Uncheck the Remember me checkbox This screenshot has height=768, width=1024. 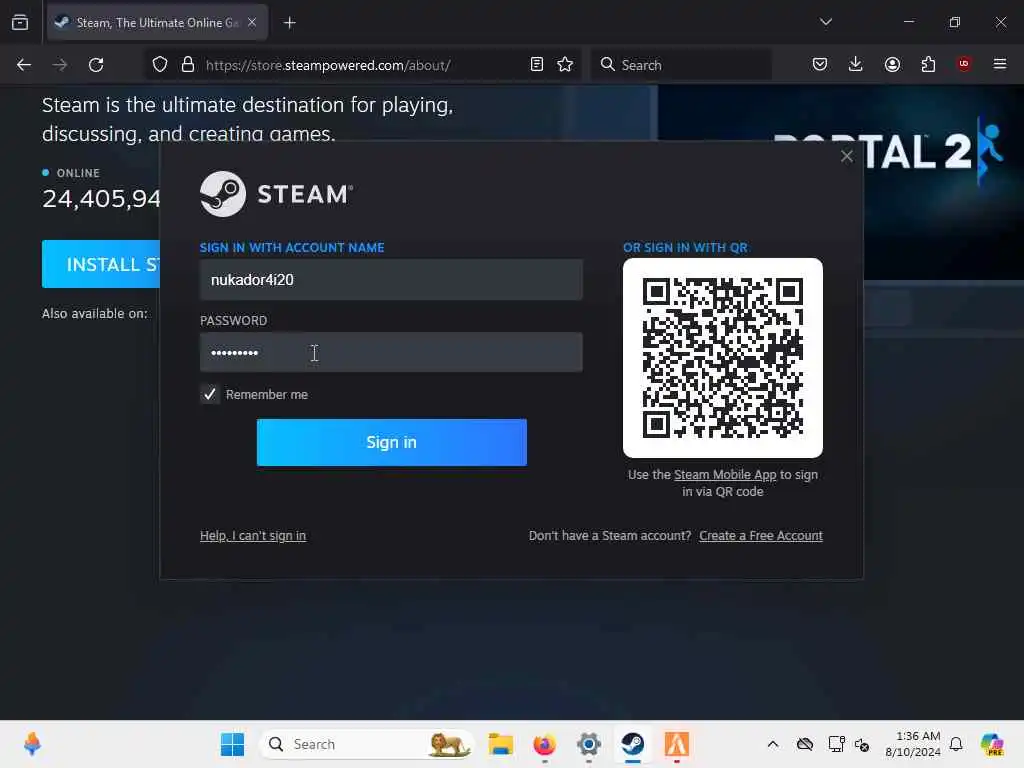point(210,394)
